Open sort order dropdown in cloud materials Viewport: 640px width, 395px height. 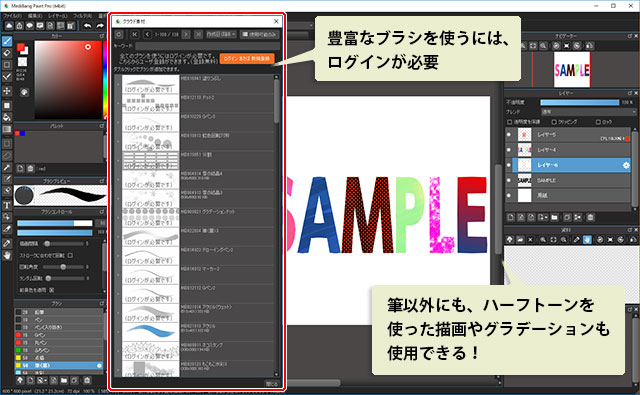tap(221, 35)
